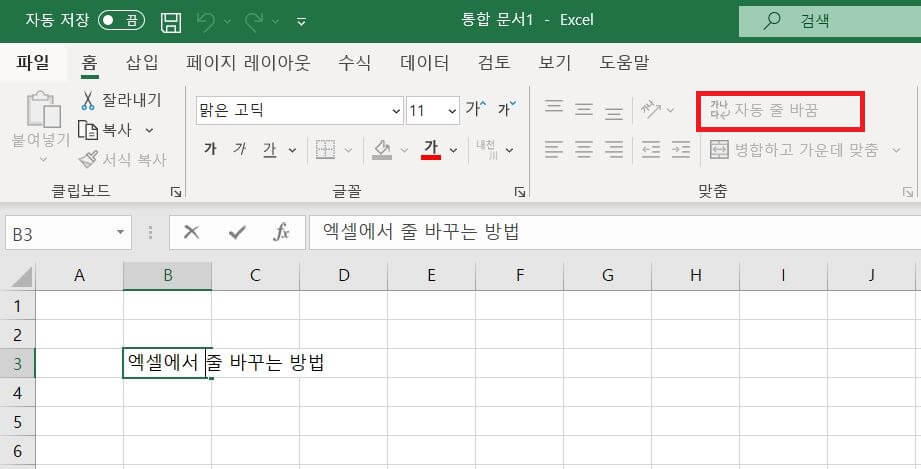921x469 pixels.
Task: Click the Top Align icon
Action: [x=553, y=109]
